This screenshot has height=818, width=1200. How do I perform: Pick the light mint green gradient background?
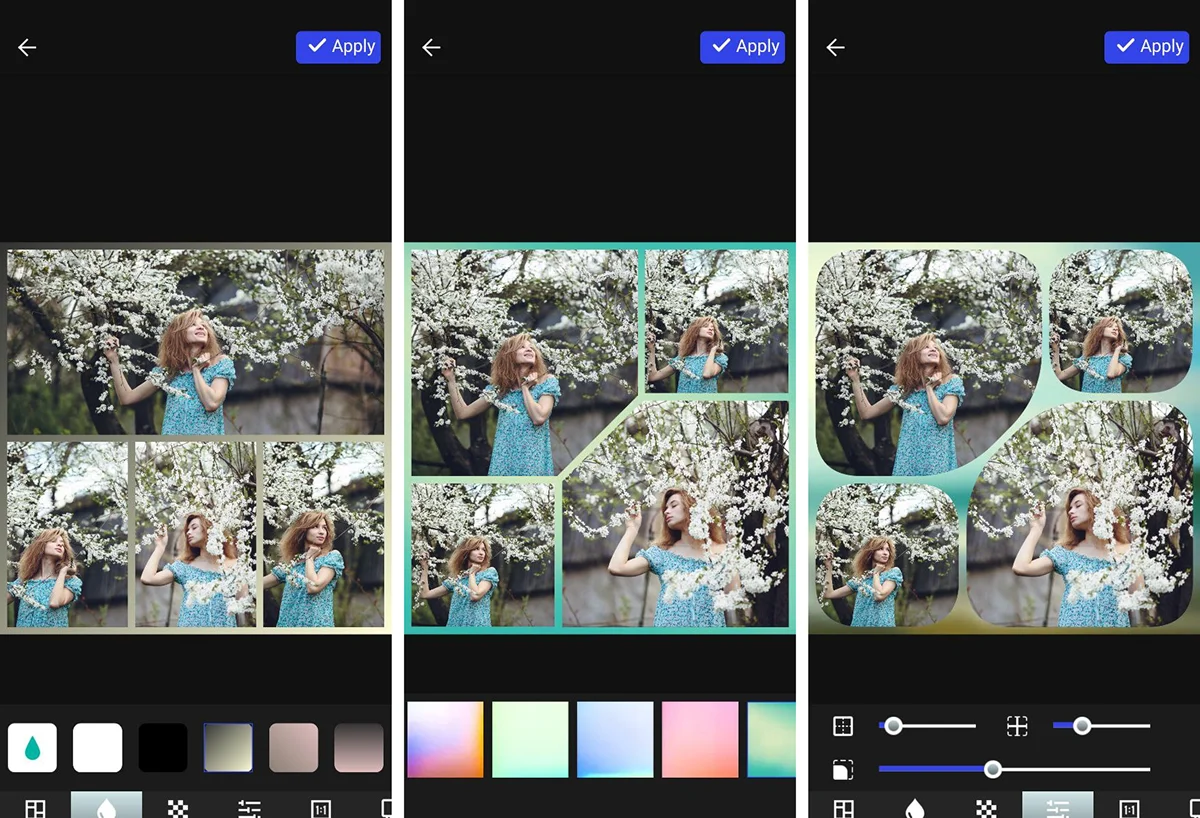click(x=530, y=739)
